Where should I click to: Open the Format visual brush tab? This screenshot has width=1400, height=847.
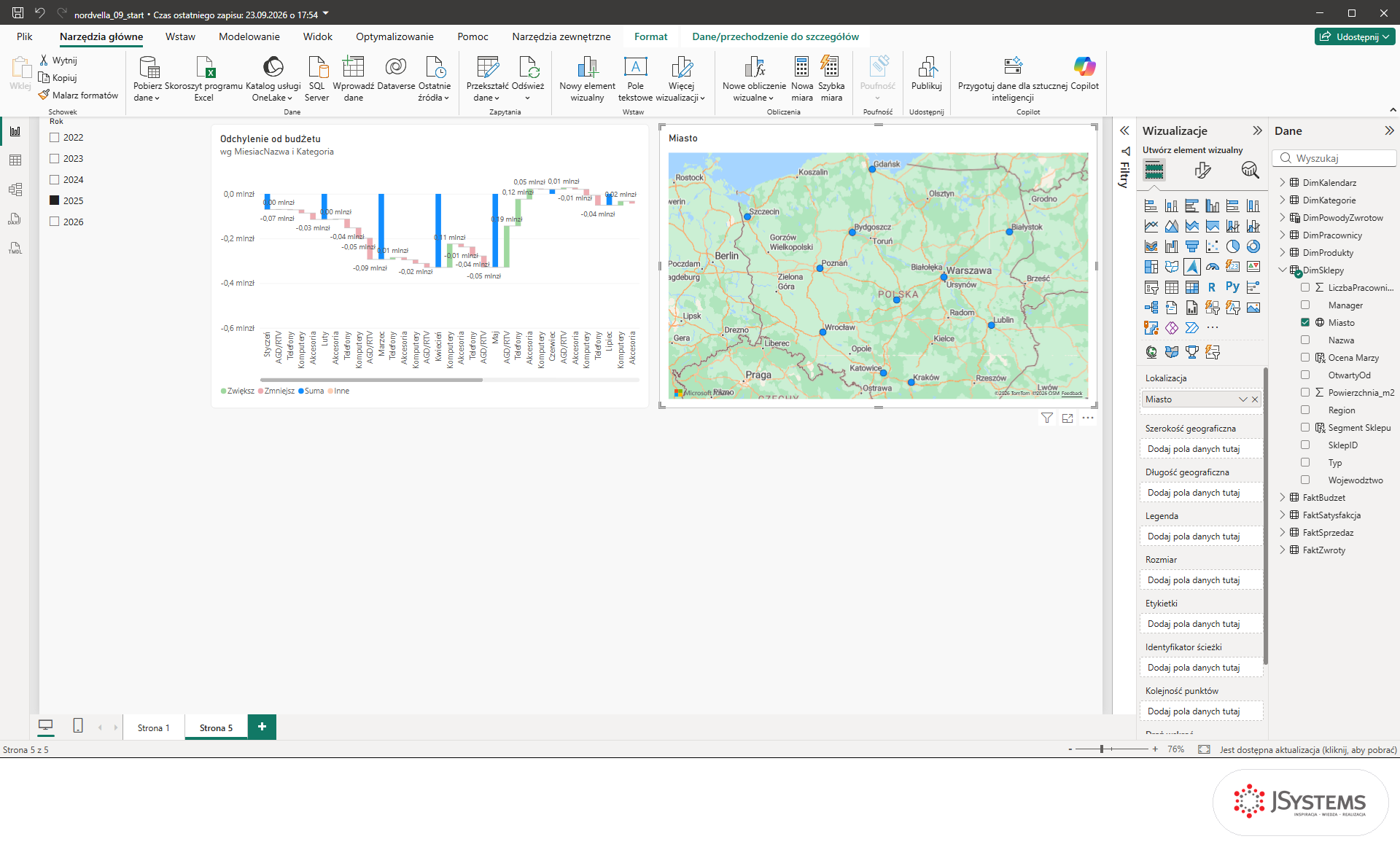[1202, 171]
